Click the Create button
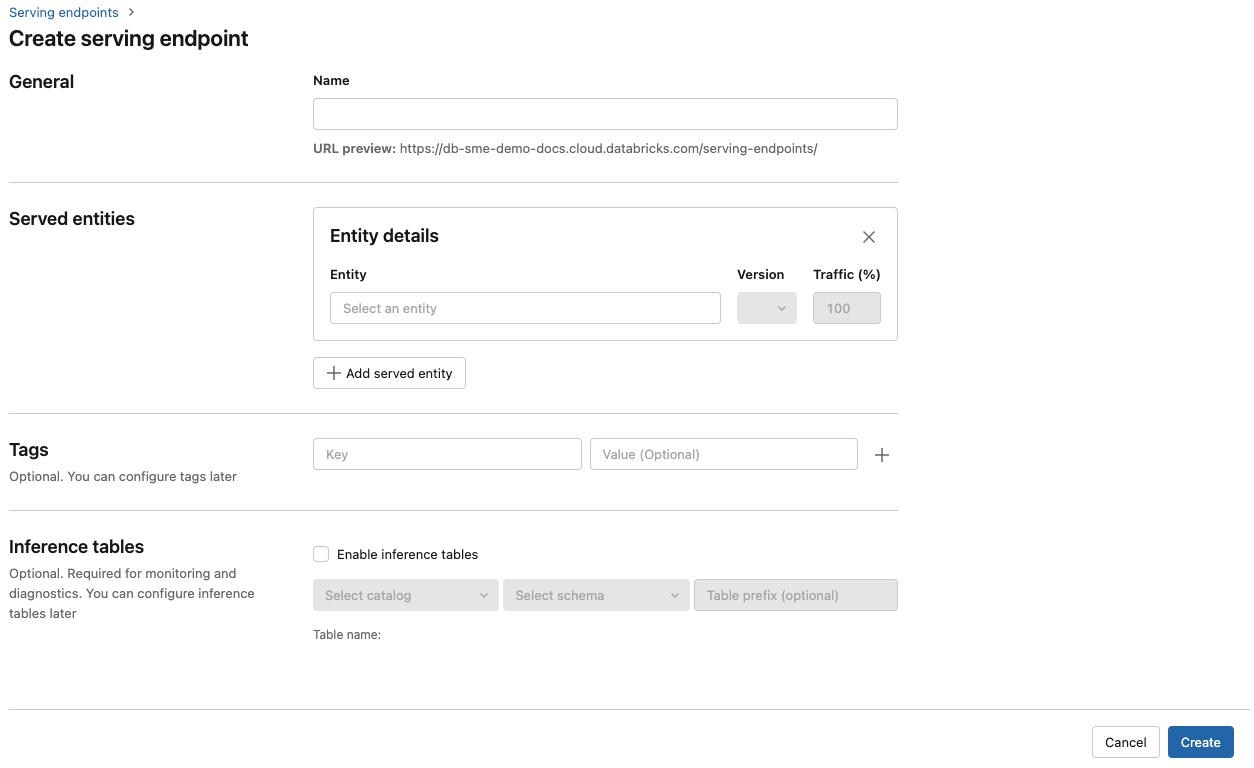 [x=1200, y=742]
